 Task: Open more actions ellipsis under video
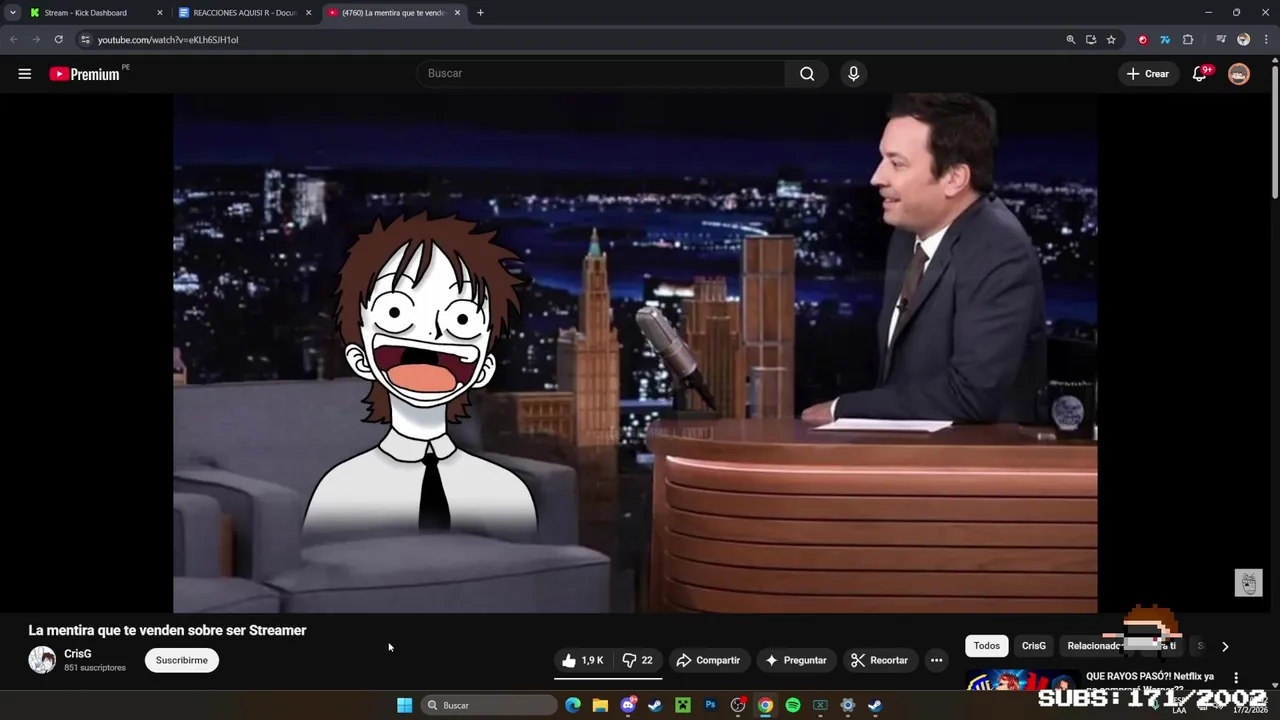point(936,660)
